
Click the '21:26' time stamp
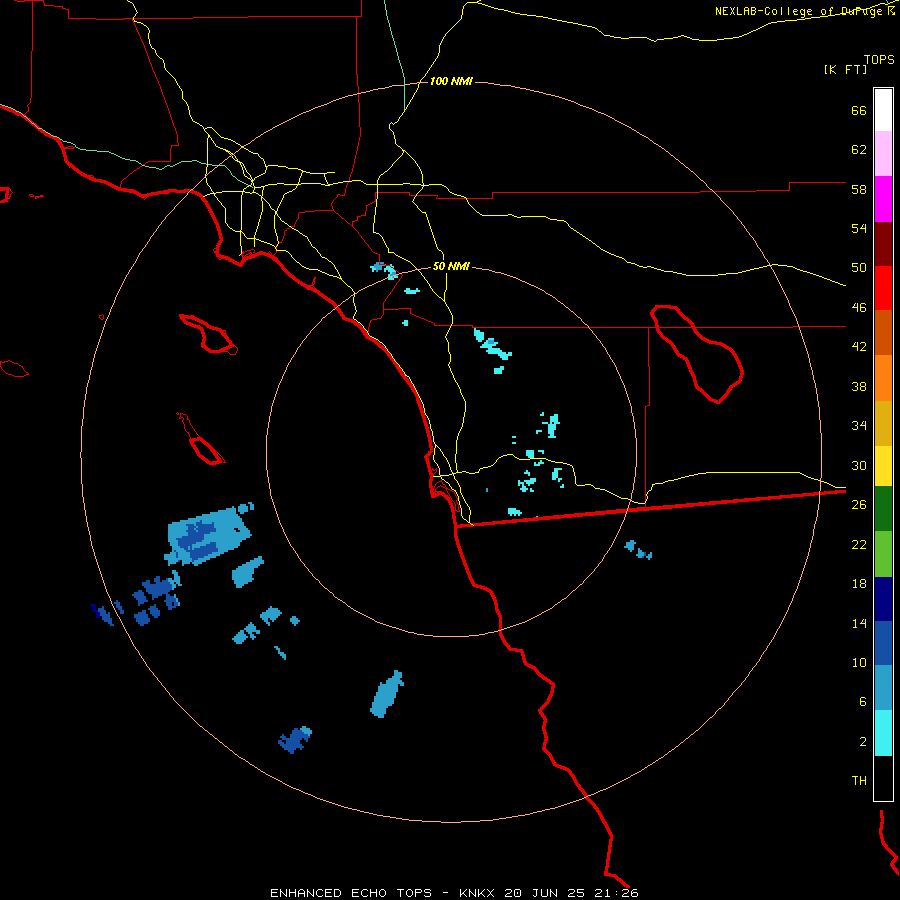[615, 893]
